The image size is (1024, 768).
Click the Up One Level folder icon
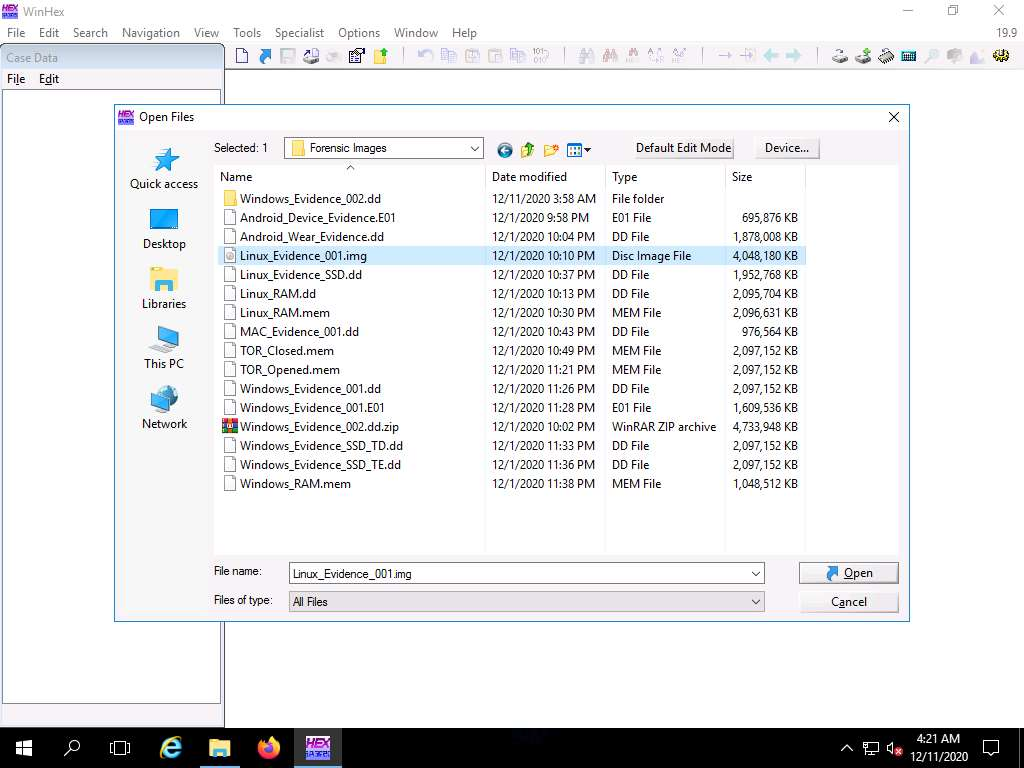(x=528, y=151)
